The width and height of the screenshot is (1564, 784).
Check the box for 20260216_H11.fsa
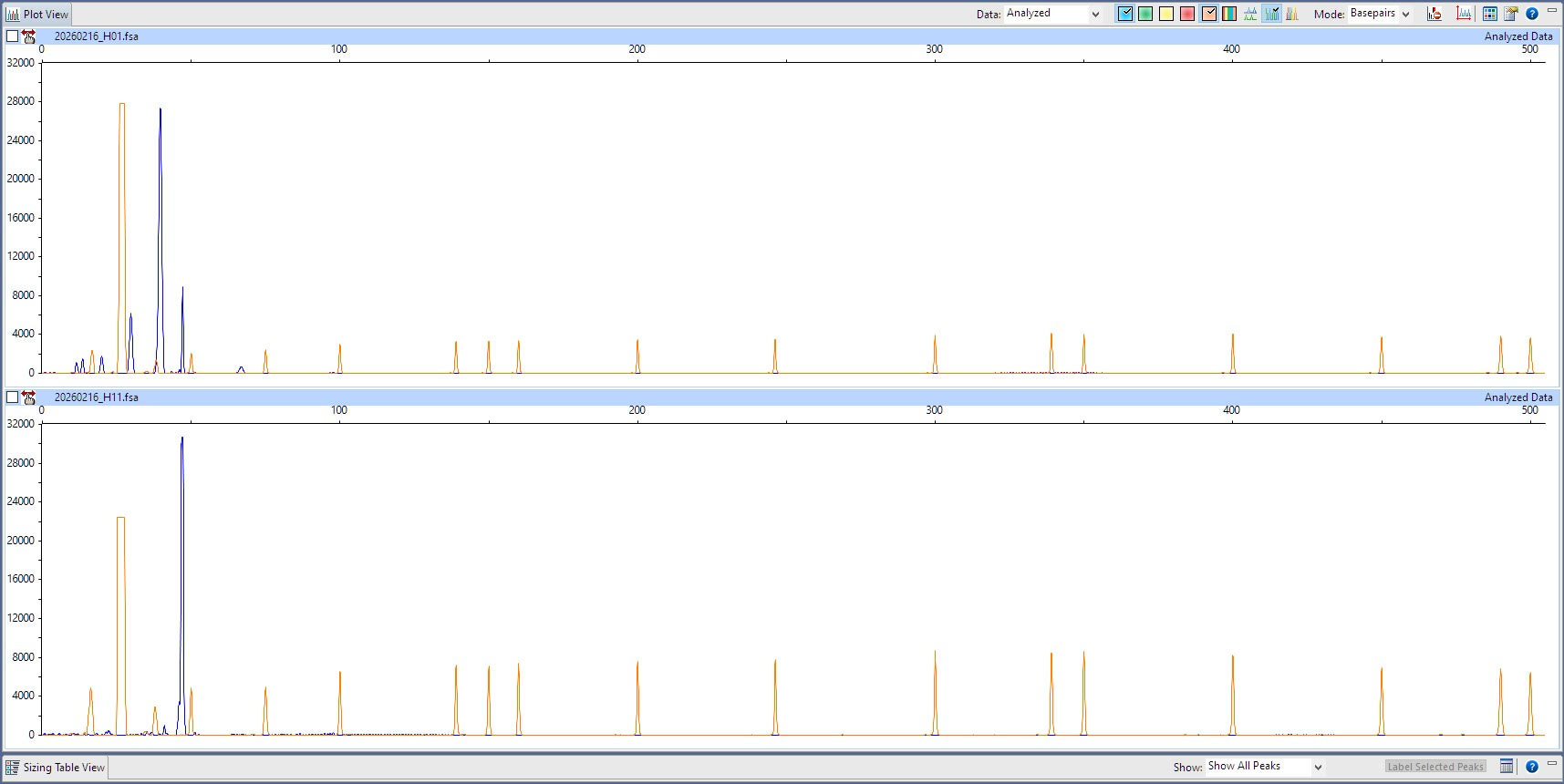point(12,397)
